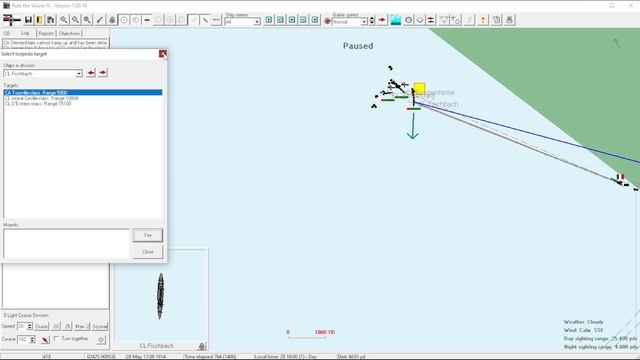Click the printer icon in toolbar
640x360 pixels.
[509, 20]
